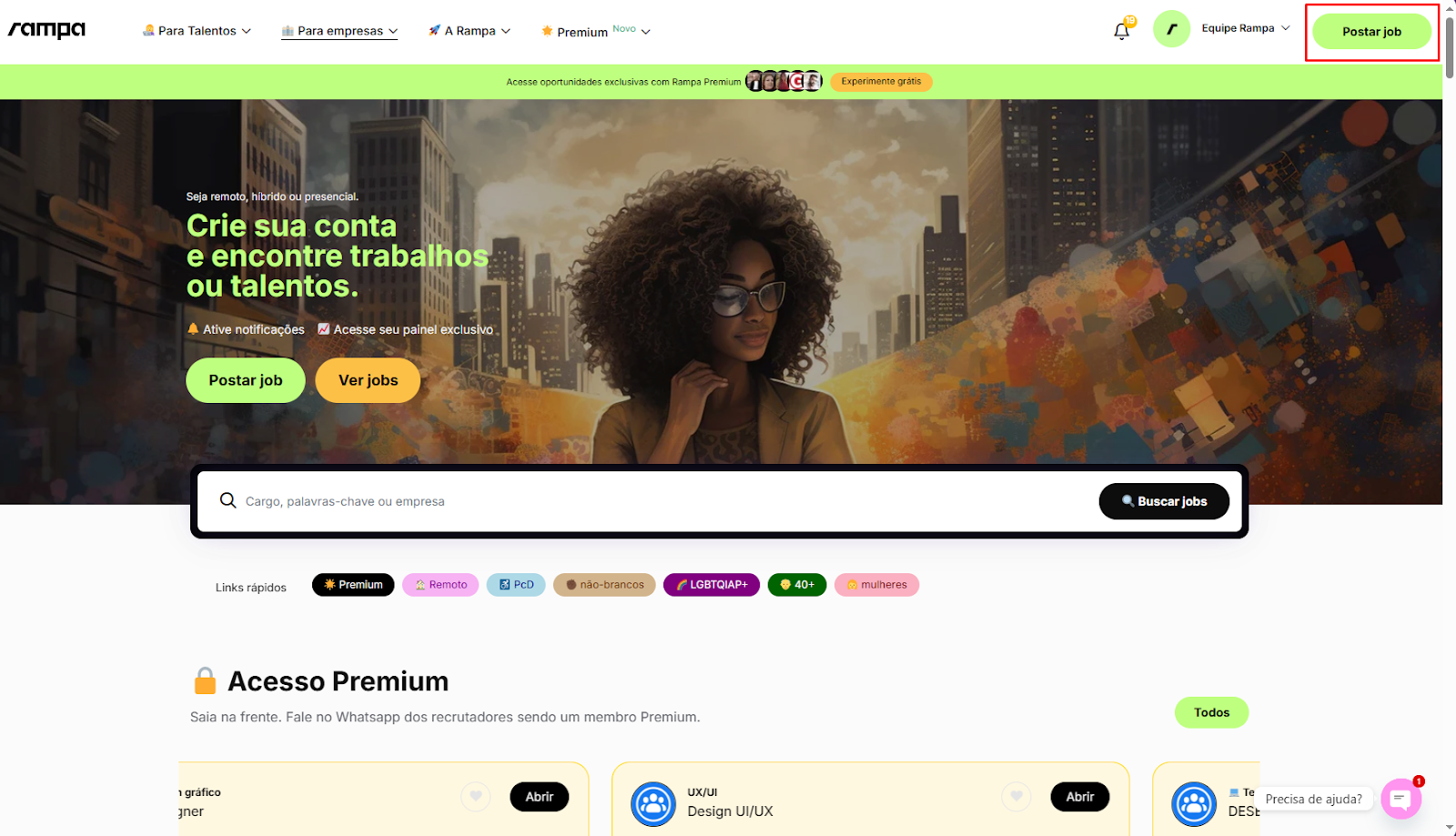Image resolution: width=1456 pixels, height=836 pixels.
Task: Favorite the graphic designer job heart
Action: pos(475,797)
